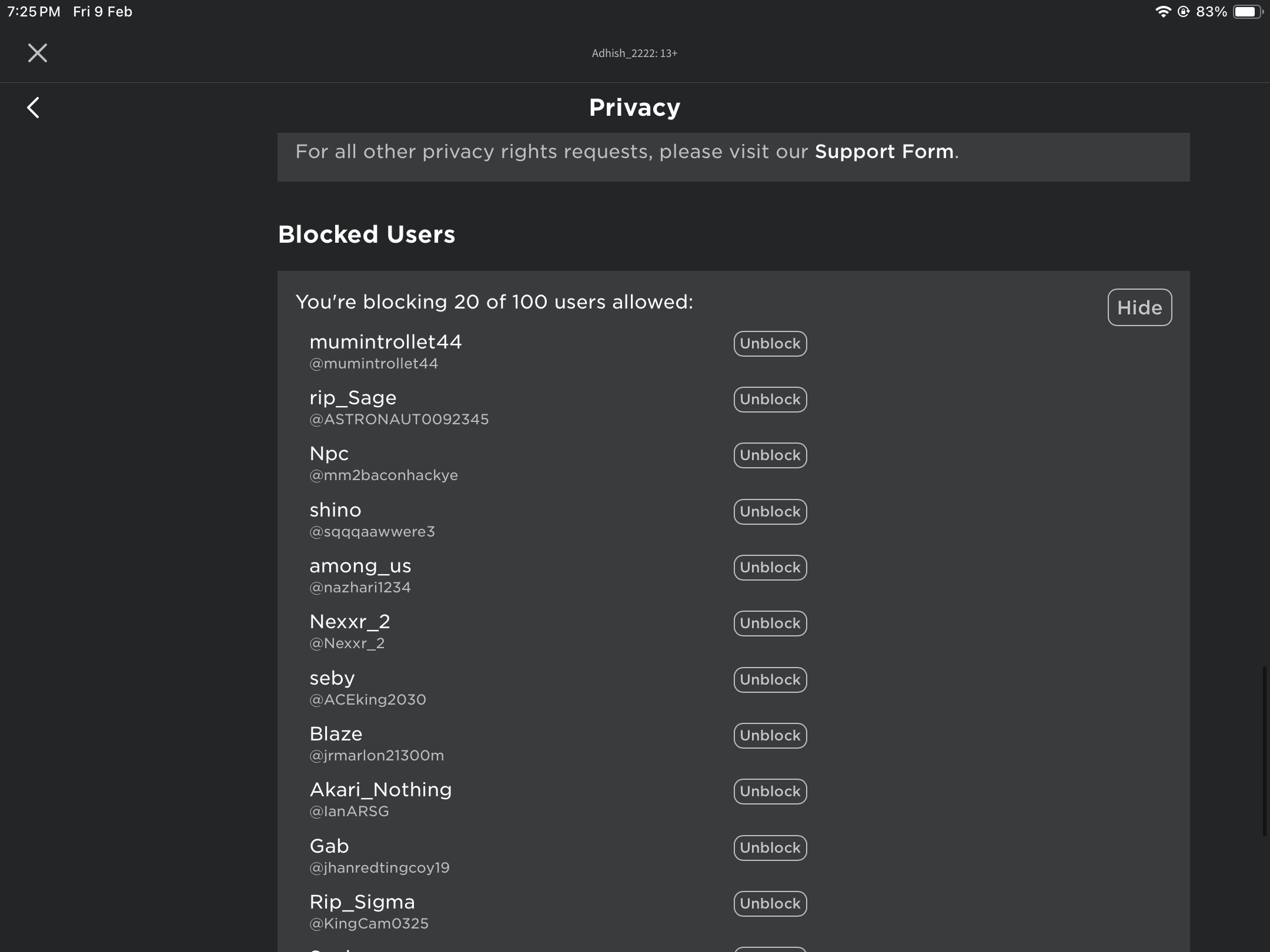The image size is (1270, 952).
Task: Unblock Nexxr_2
Action: tap(770, 624)
